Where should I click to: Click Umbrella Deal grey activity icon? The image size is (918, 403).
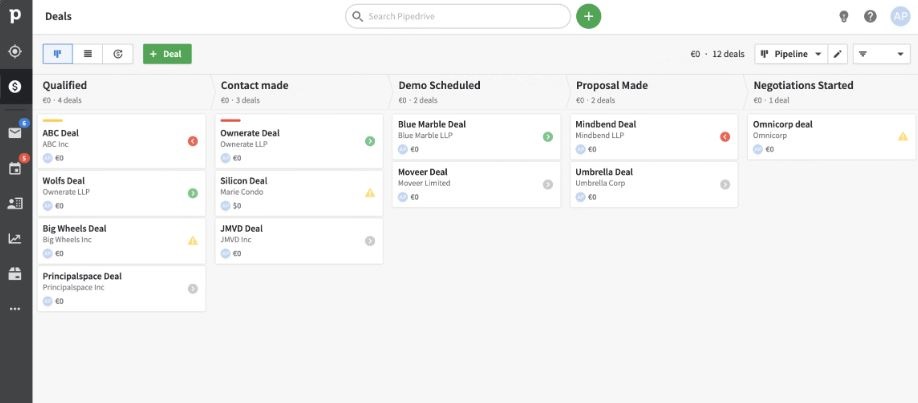725,185
